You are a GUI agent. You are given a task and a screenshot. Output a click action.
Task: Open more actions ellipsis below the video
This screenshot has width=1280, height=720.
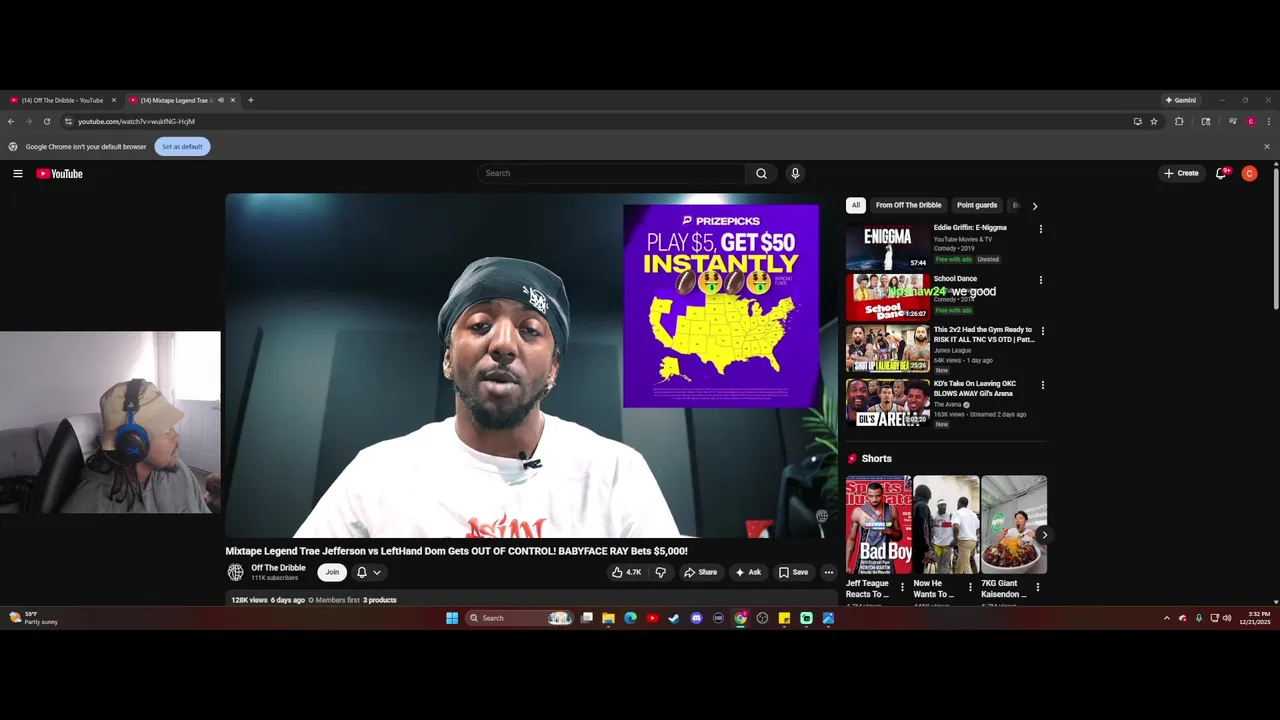828,572
